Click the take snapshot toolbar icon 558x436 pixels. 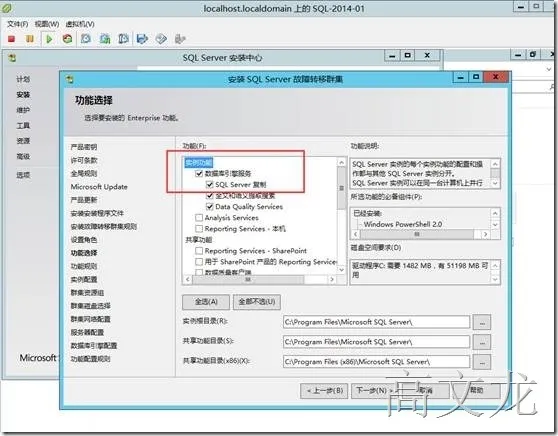(x=86, y=38)
